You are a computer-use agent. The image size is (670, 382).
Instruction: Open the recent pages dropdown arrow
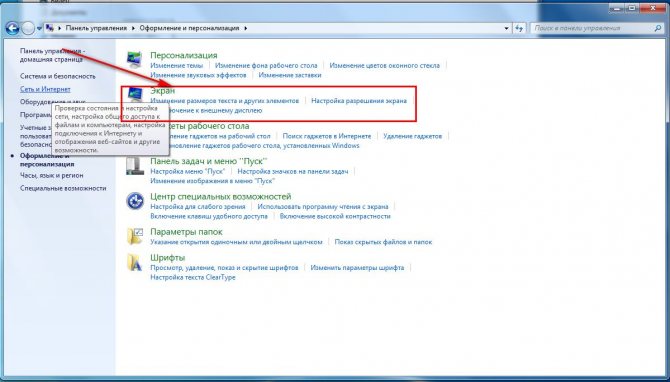(39, 29)
